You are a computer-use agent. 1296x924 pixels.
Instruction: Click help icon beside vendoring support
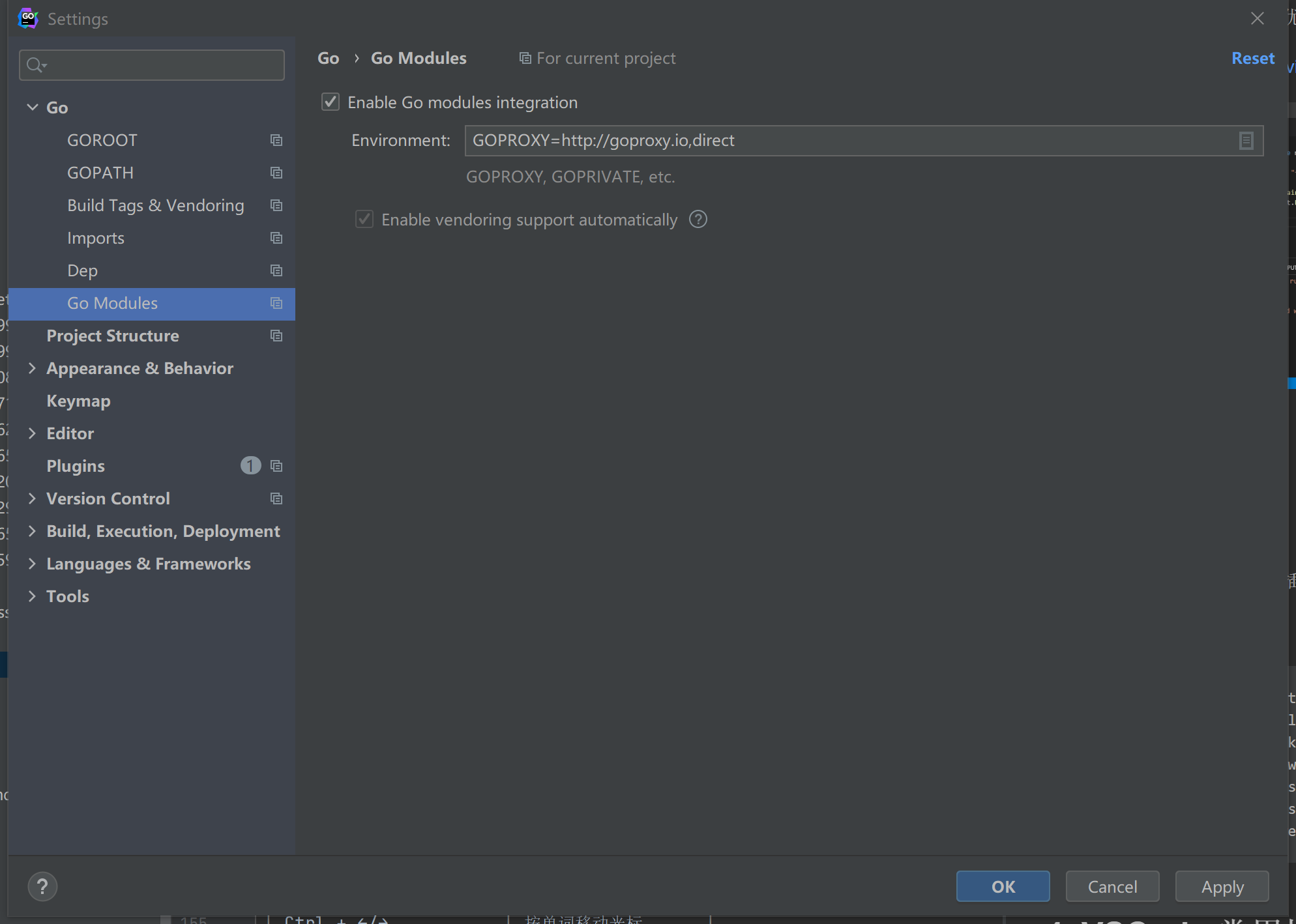698,220
